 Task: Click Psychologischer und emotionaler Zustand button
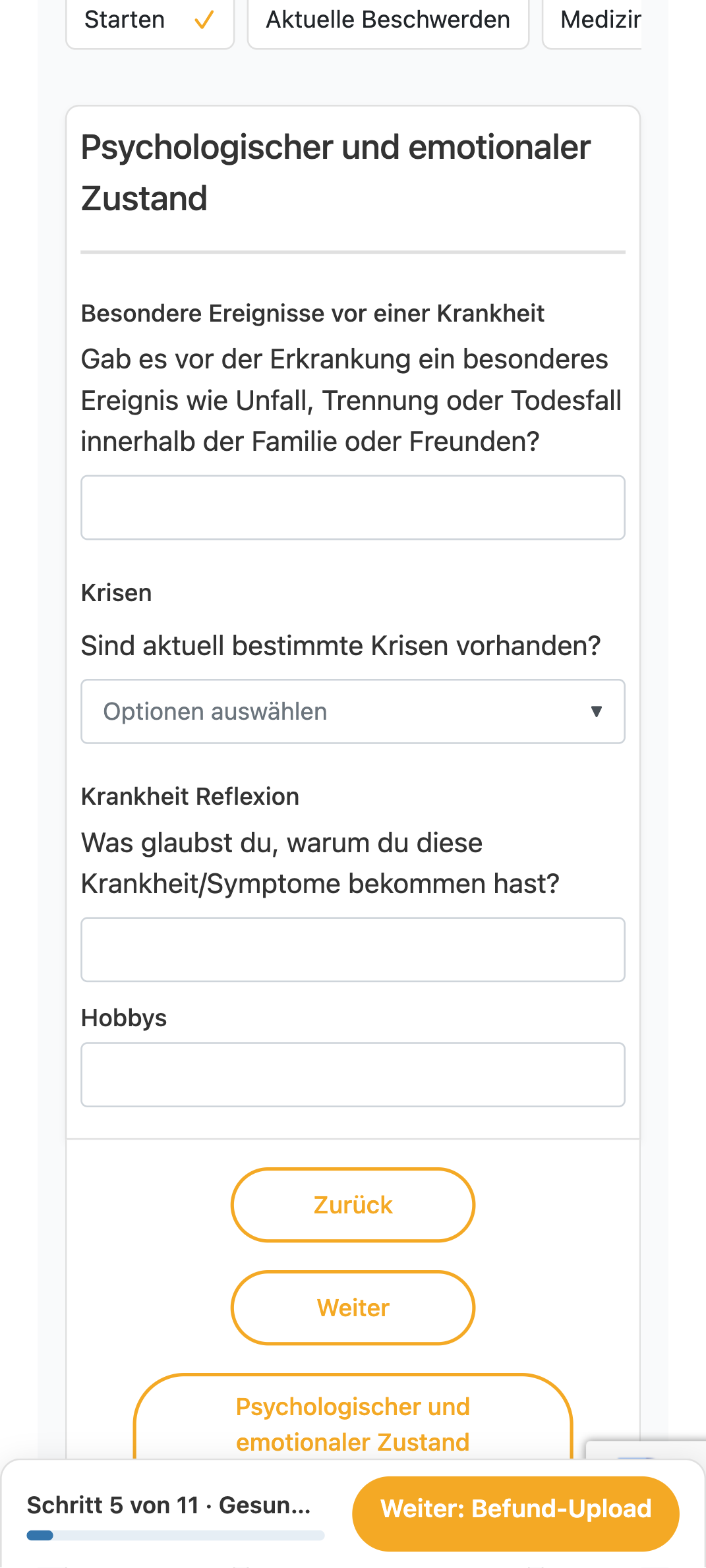point(353,1424)
